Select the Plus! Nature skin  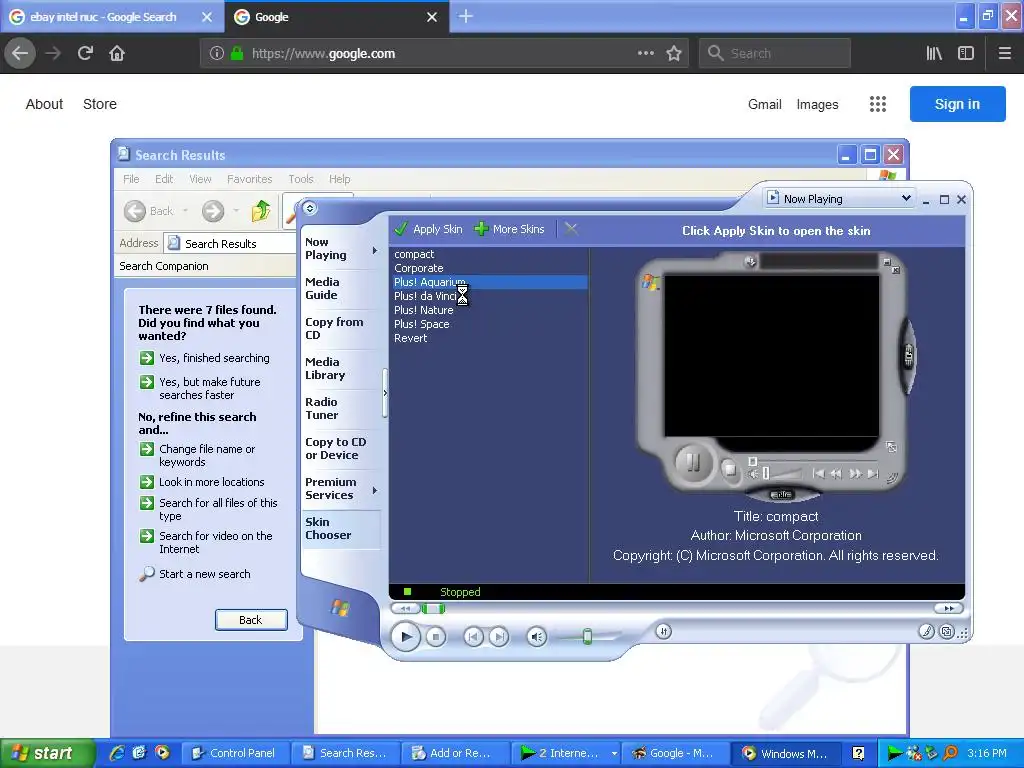(x=423, y=310)
